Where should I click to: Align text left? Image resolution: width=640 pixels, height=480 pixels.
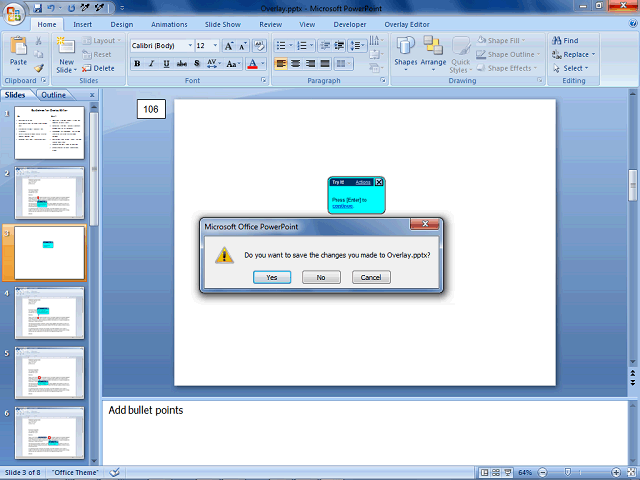[x=281, y=64]
